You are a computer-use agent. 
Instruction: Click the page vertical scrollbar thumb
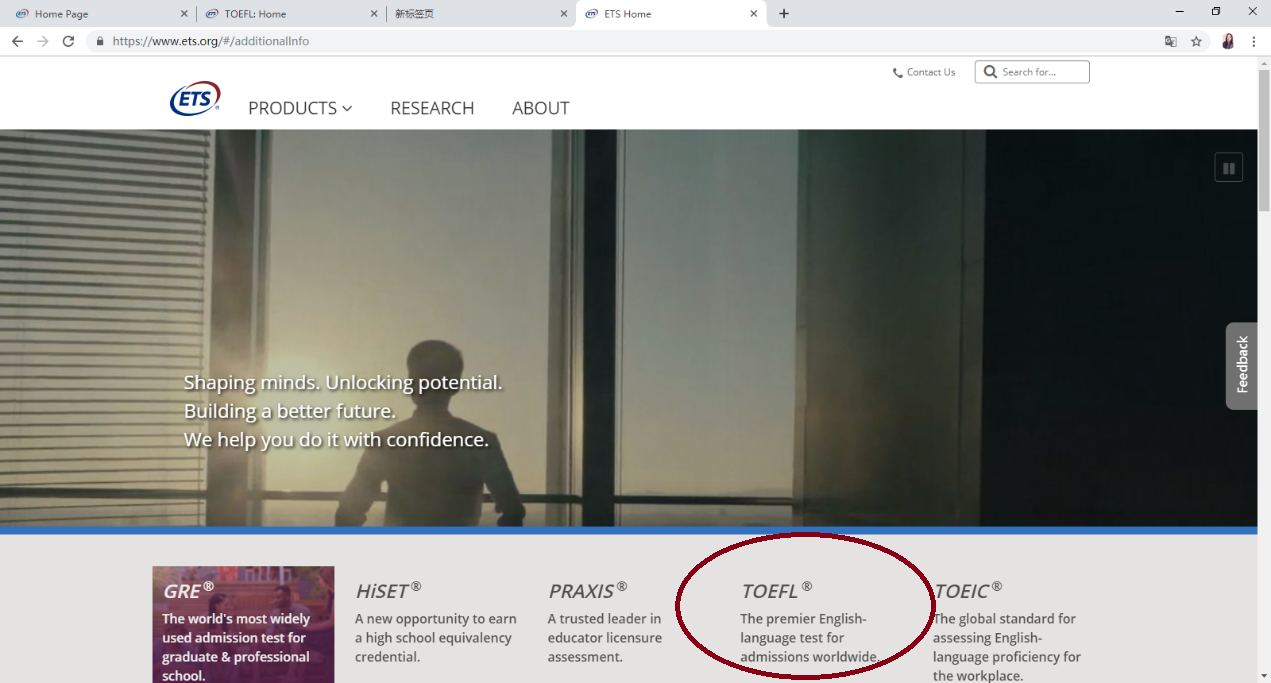(1264, 140)
